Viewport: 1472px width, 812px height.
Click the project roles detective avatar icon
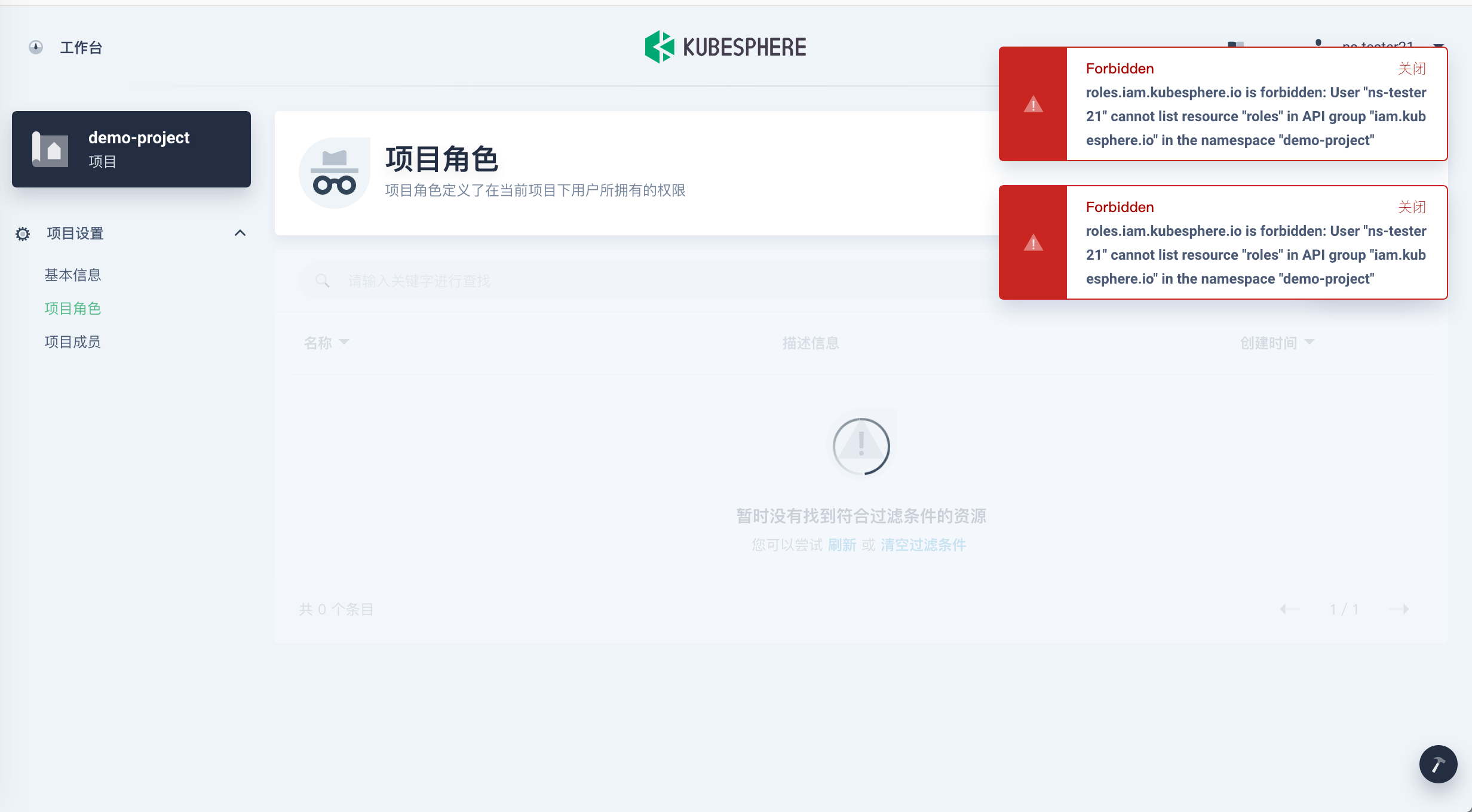pos(335,172)
